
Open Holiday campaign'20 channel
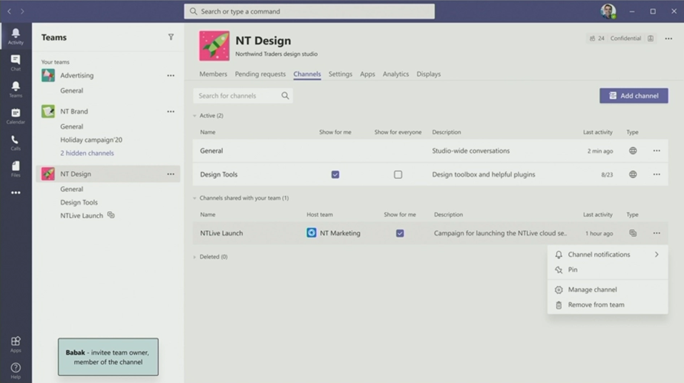tap(91, 140)
